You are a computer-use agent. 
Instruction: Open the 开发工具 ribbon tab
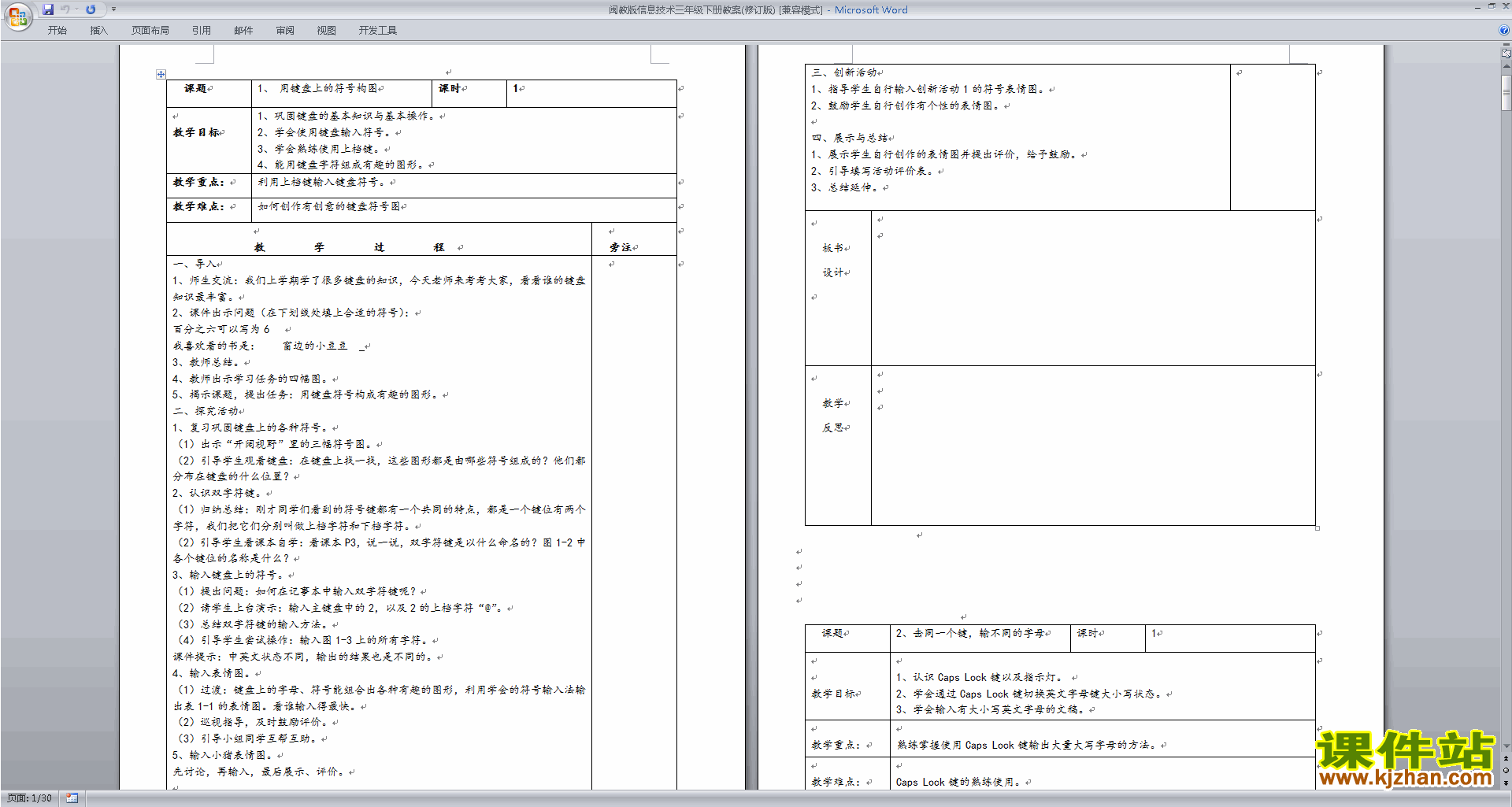point(378,31)
